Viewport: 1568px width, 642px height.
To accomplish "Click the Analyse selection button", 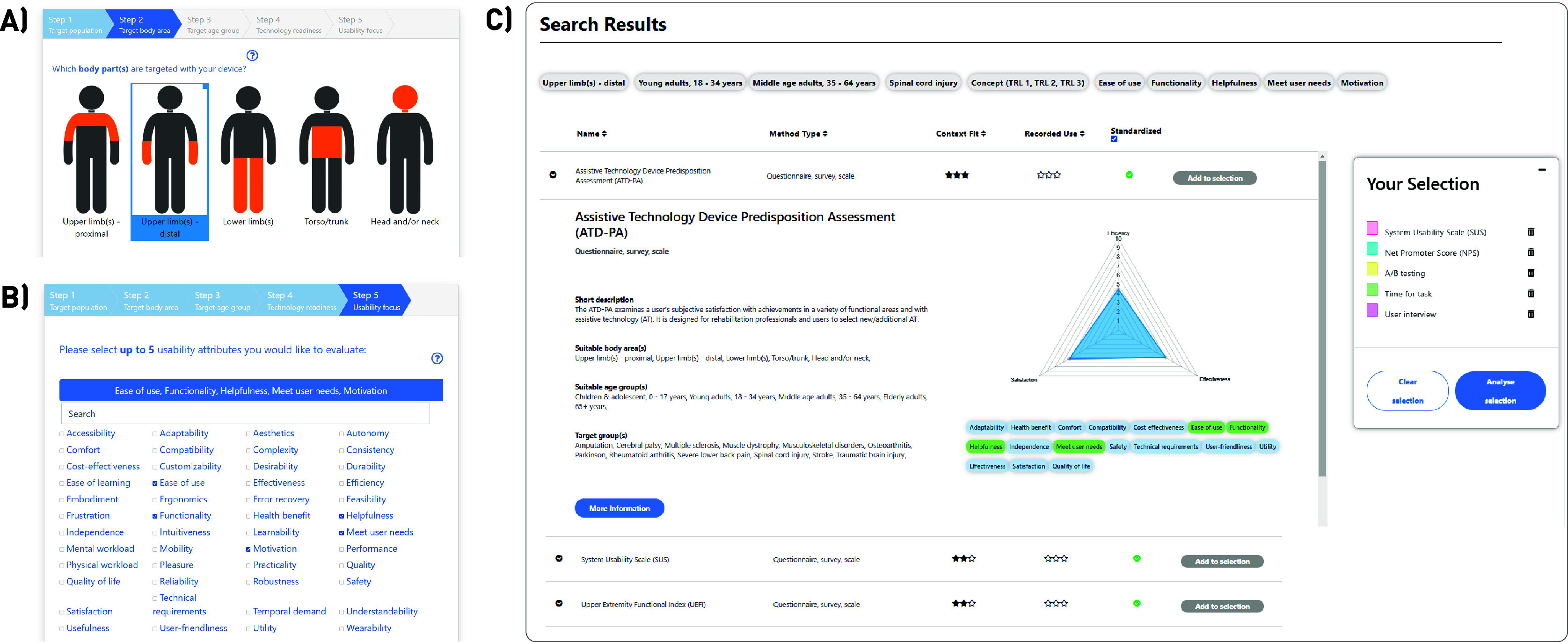I will (1500, 391).
